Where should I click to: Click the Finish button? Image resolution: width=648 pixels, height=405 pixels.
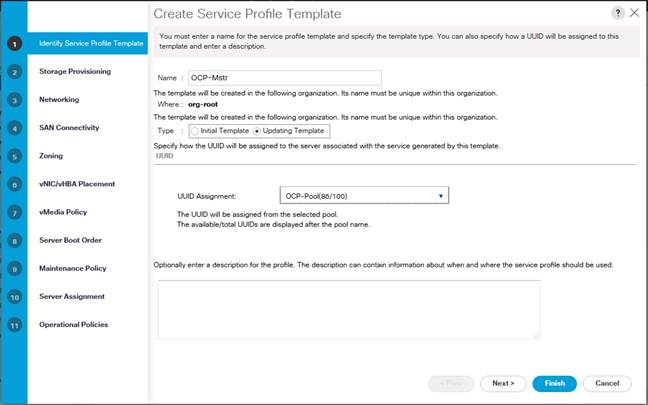[x=554, y=384]
